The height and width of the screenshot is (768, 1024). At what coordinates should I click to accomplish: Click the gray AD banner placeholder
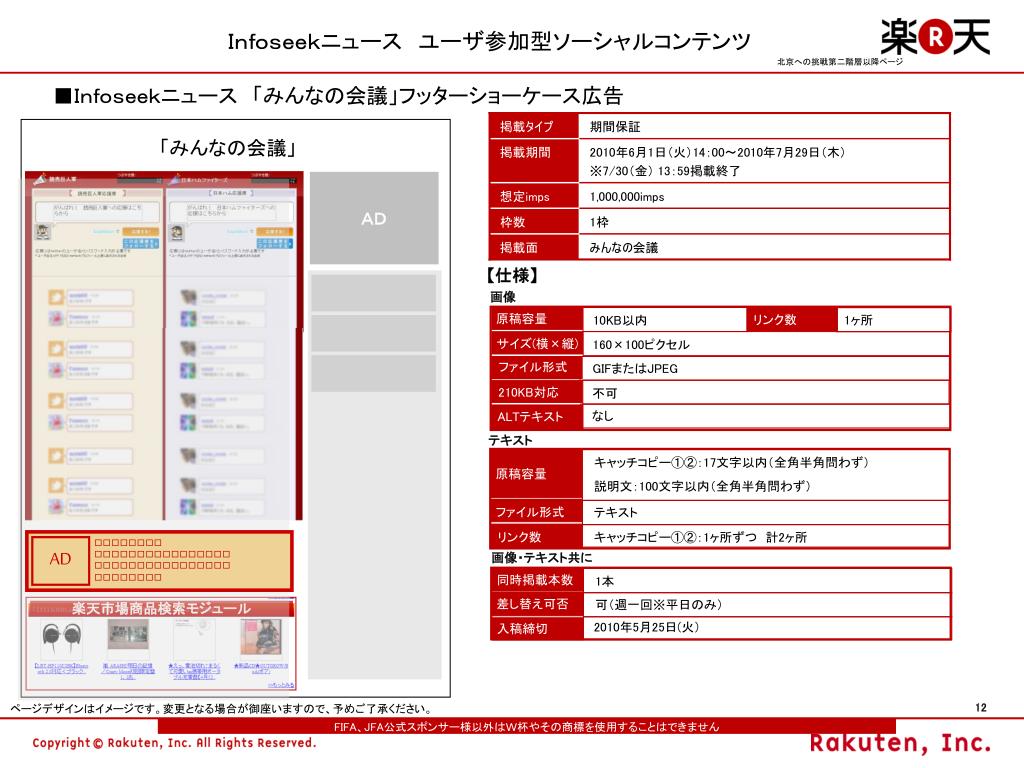click(374, 218)
